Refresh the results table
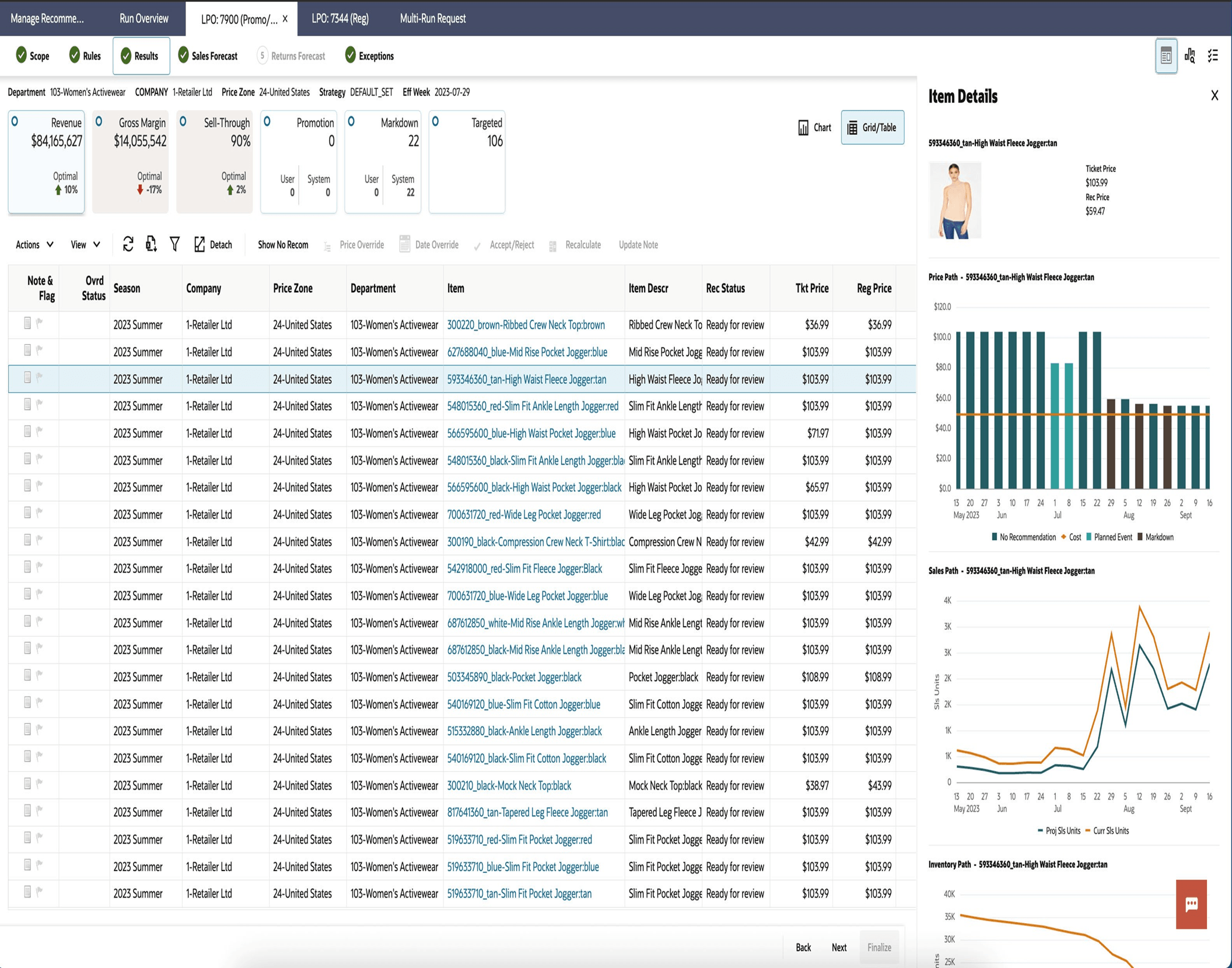Image resolution: width=1232 pixels, height=968 pixels. 128,244
